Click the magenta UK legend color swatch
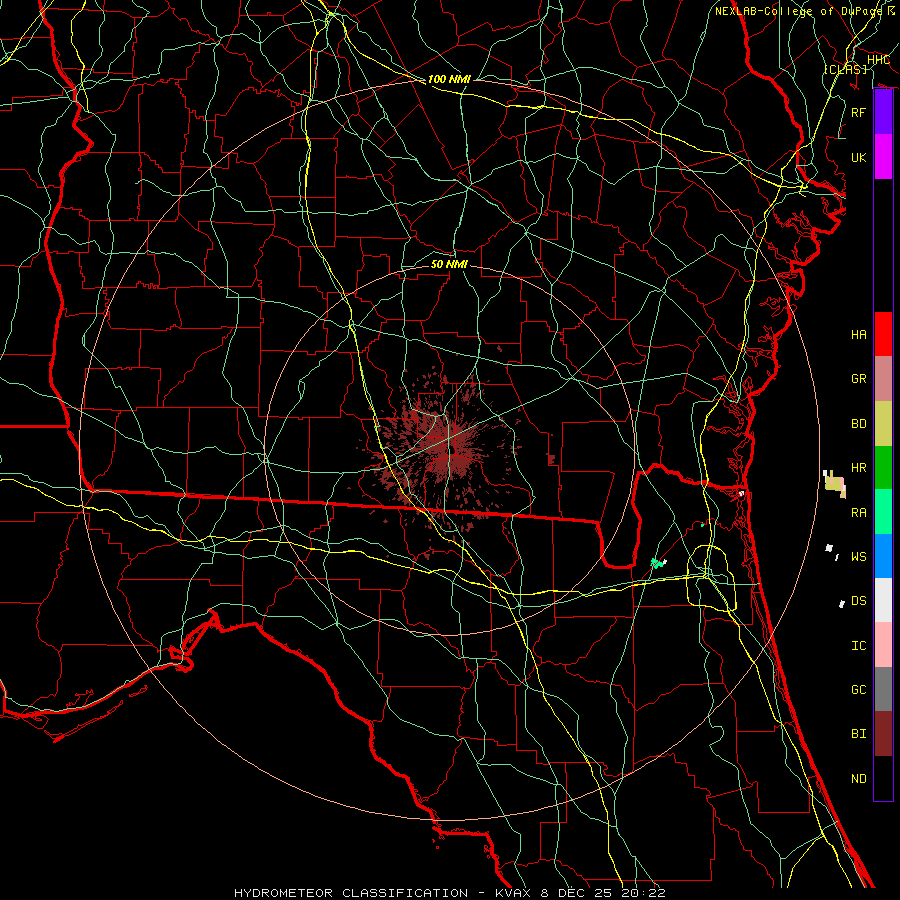Screen dimensions: 900x900 (883, 157)
